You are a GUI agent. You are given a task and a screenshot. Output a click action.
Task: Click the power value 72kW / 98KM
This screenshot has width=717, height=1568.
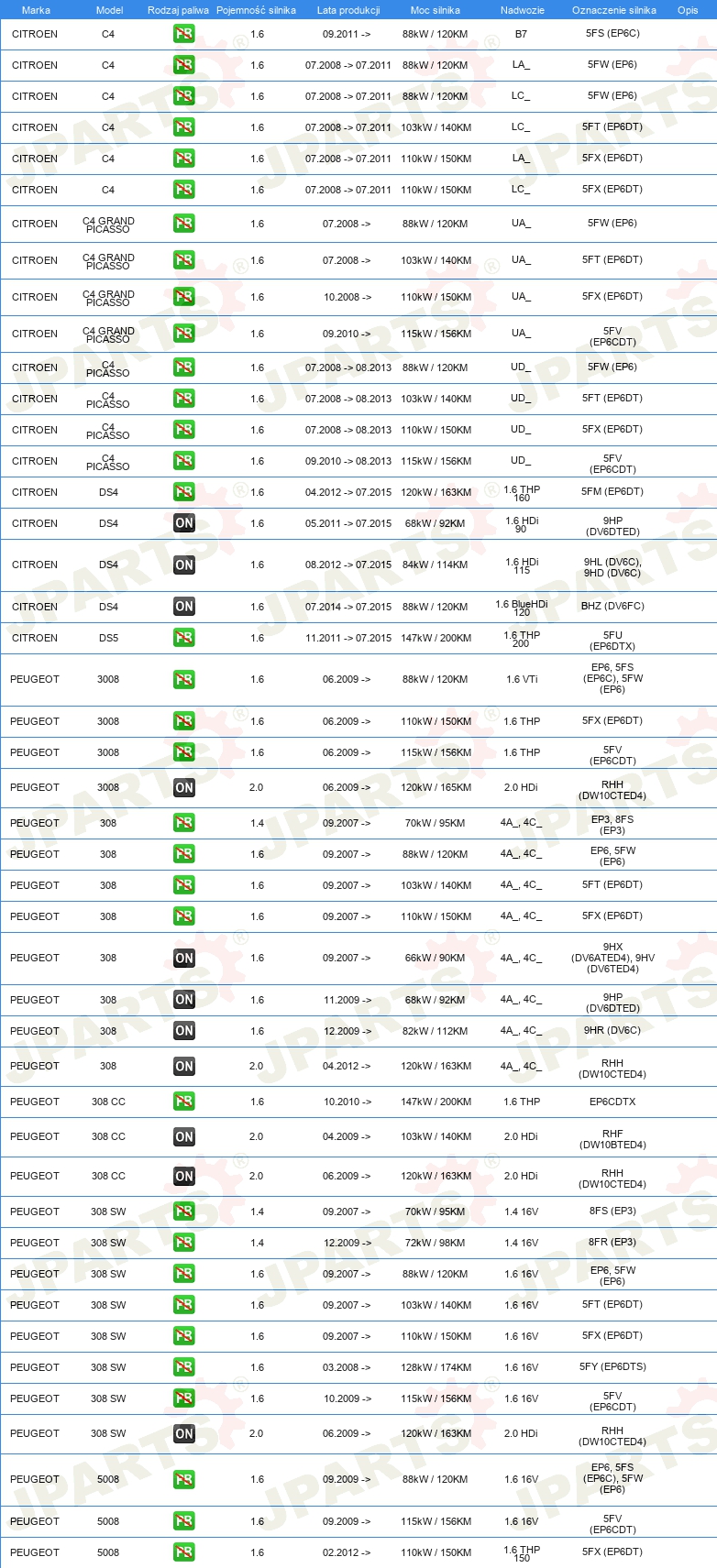tap(436, 1243)
